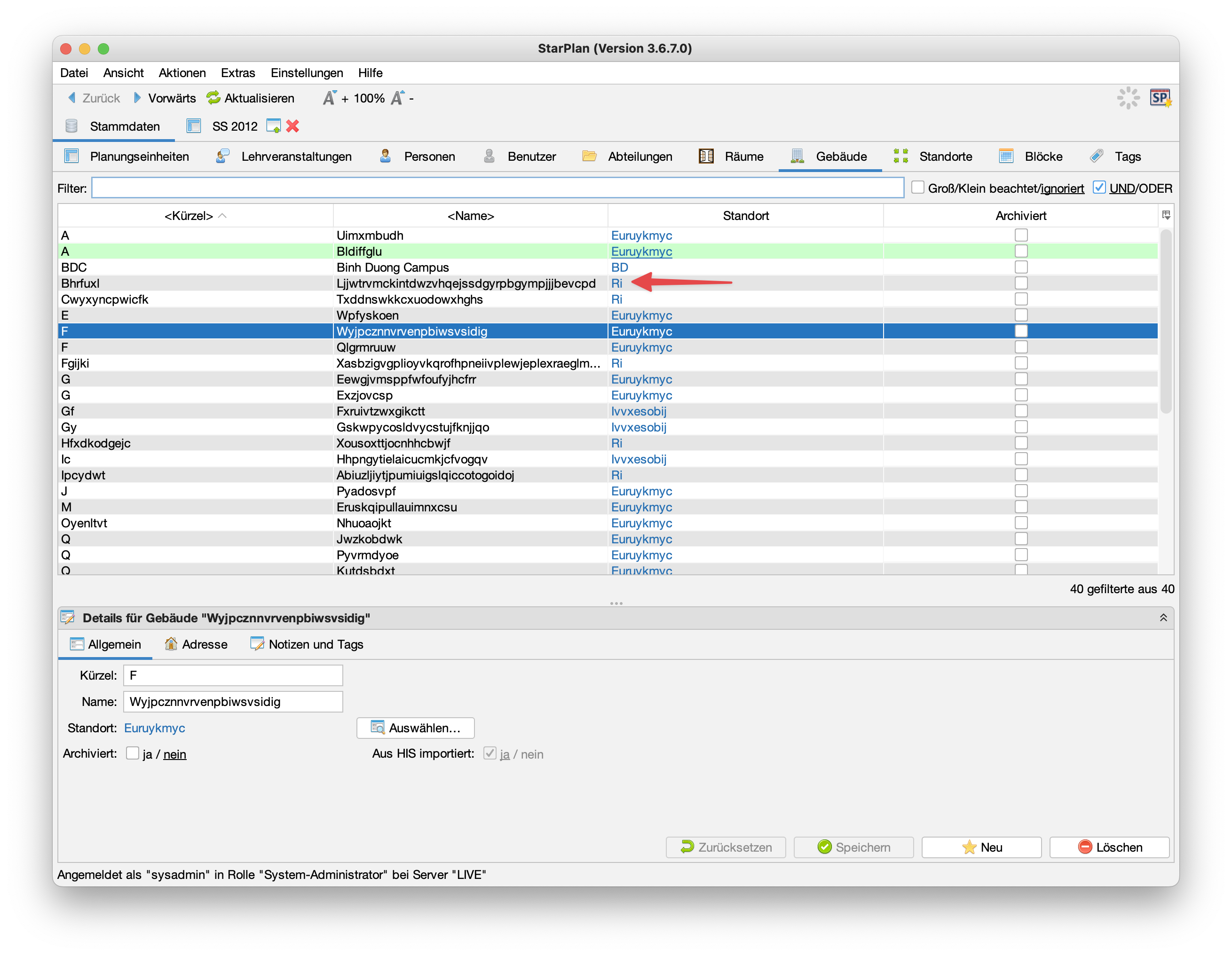
Task: Collapse the Details für Gebäude panel
Action: click(1163, 618)
